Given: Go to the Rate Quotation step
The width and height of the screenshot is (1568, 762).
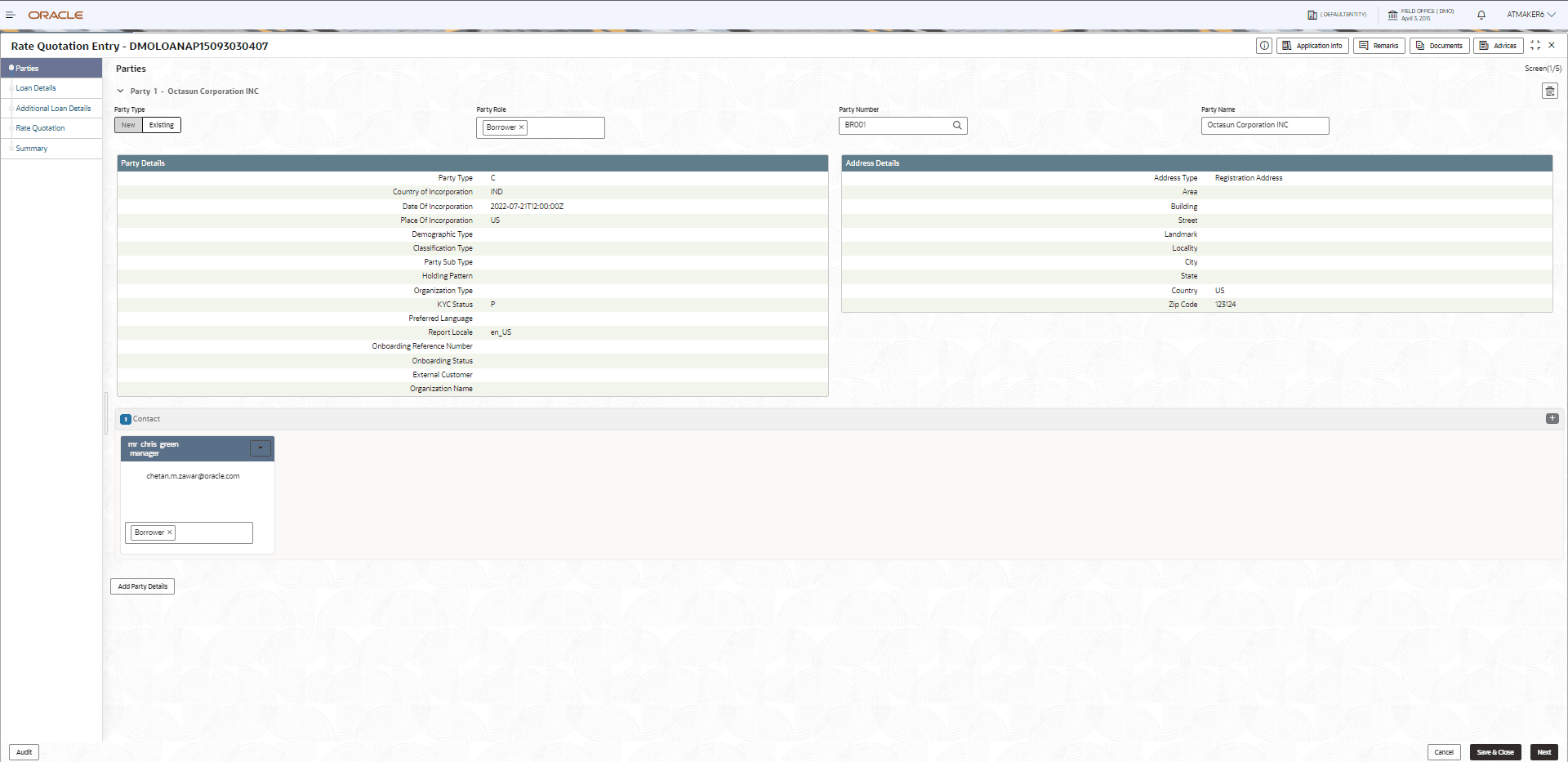Looking at the screenshot, I should pyautogui.click(x=51, y=128).
